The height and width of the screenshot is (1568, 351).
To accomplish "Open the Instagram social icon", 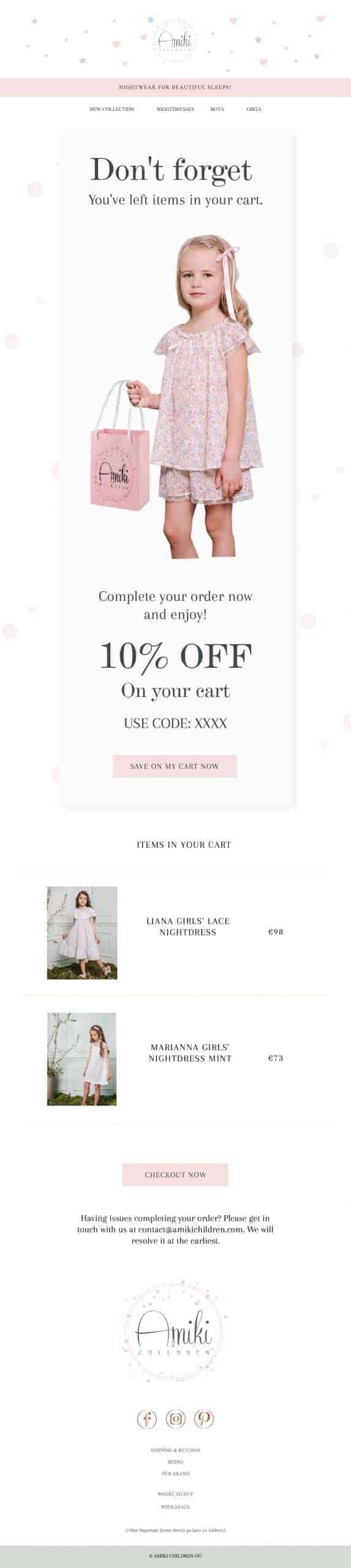I will coord(175,1419).
